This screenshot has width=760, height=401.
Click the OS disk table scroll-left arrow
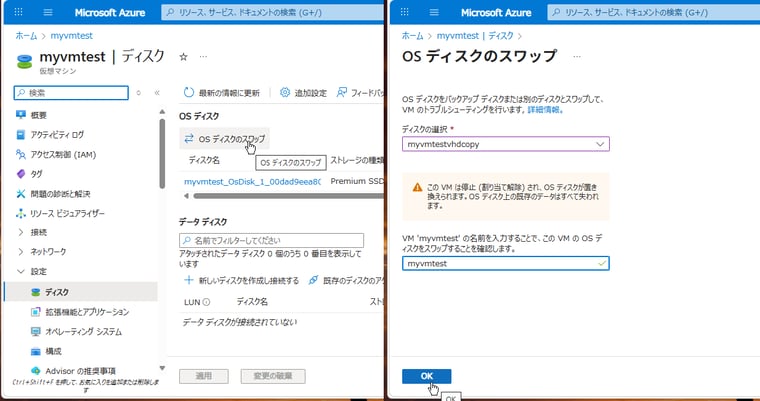[185, 196]
